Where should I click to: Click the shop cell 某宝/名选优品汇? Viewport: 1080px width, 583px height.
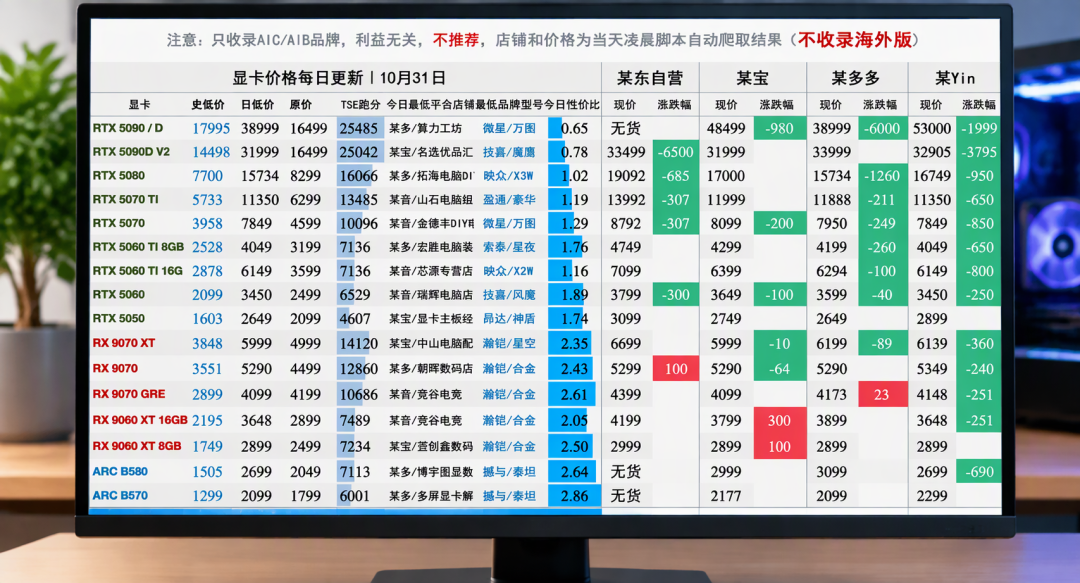point(430,152)
